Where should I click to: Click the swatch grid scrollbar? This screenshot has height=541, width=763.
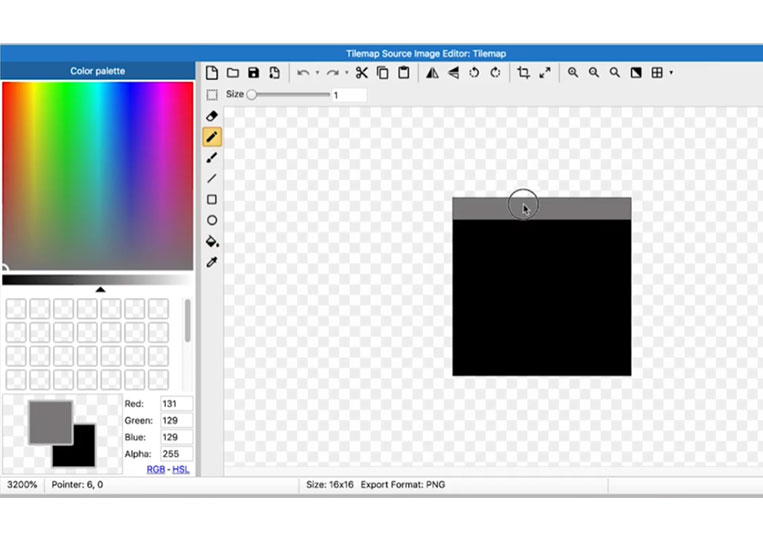point(187,321)
